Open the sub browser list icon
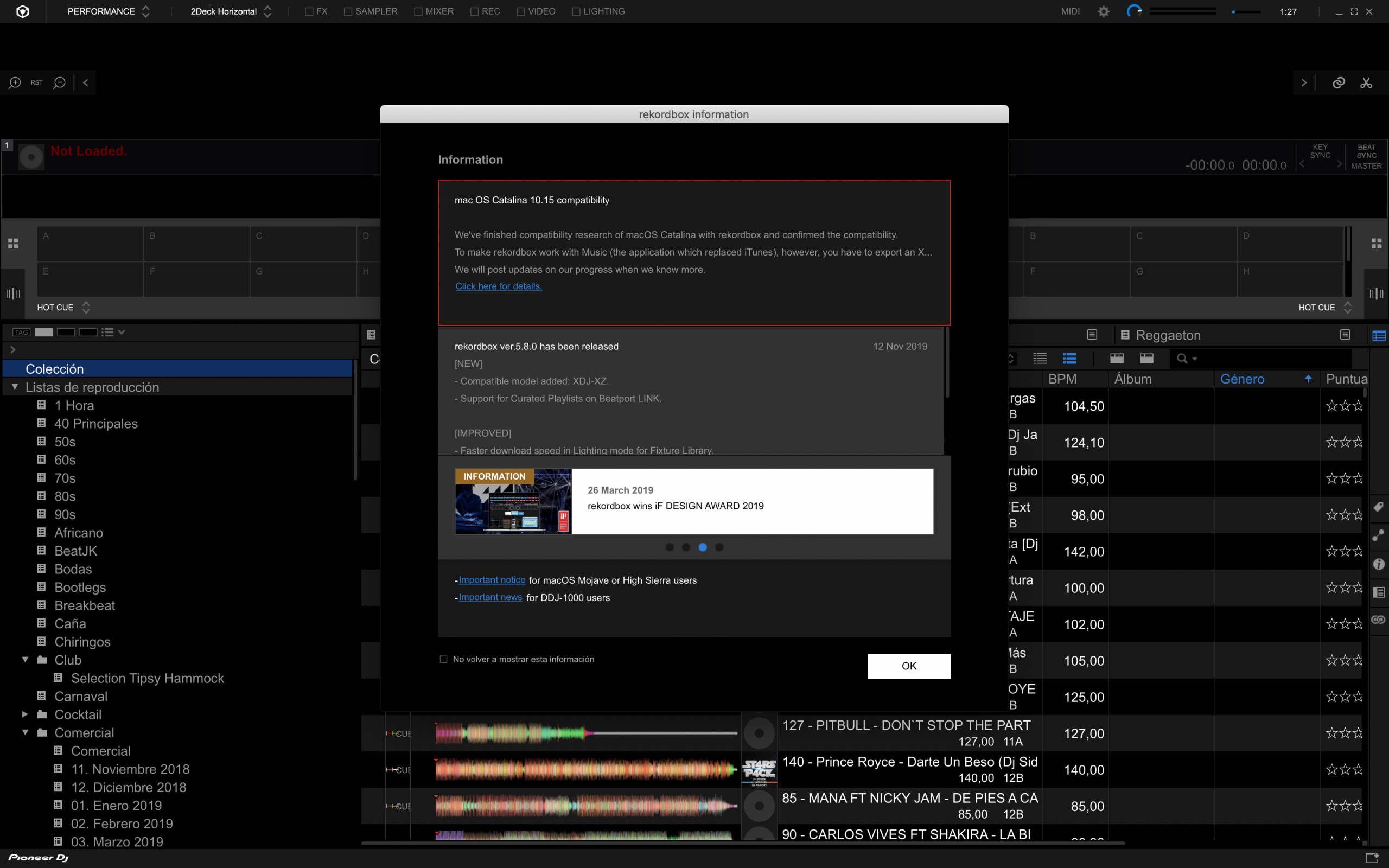This screenshot has height=868, width=1389. 1379,592
